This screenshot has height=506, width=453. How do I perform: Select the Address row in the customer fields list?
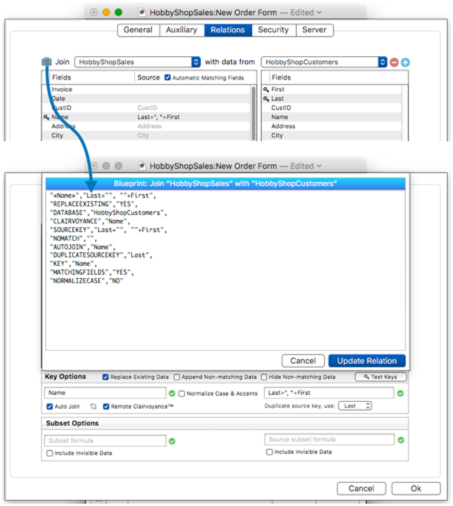(332, 126)
